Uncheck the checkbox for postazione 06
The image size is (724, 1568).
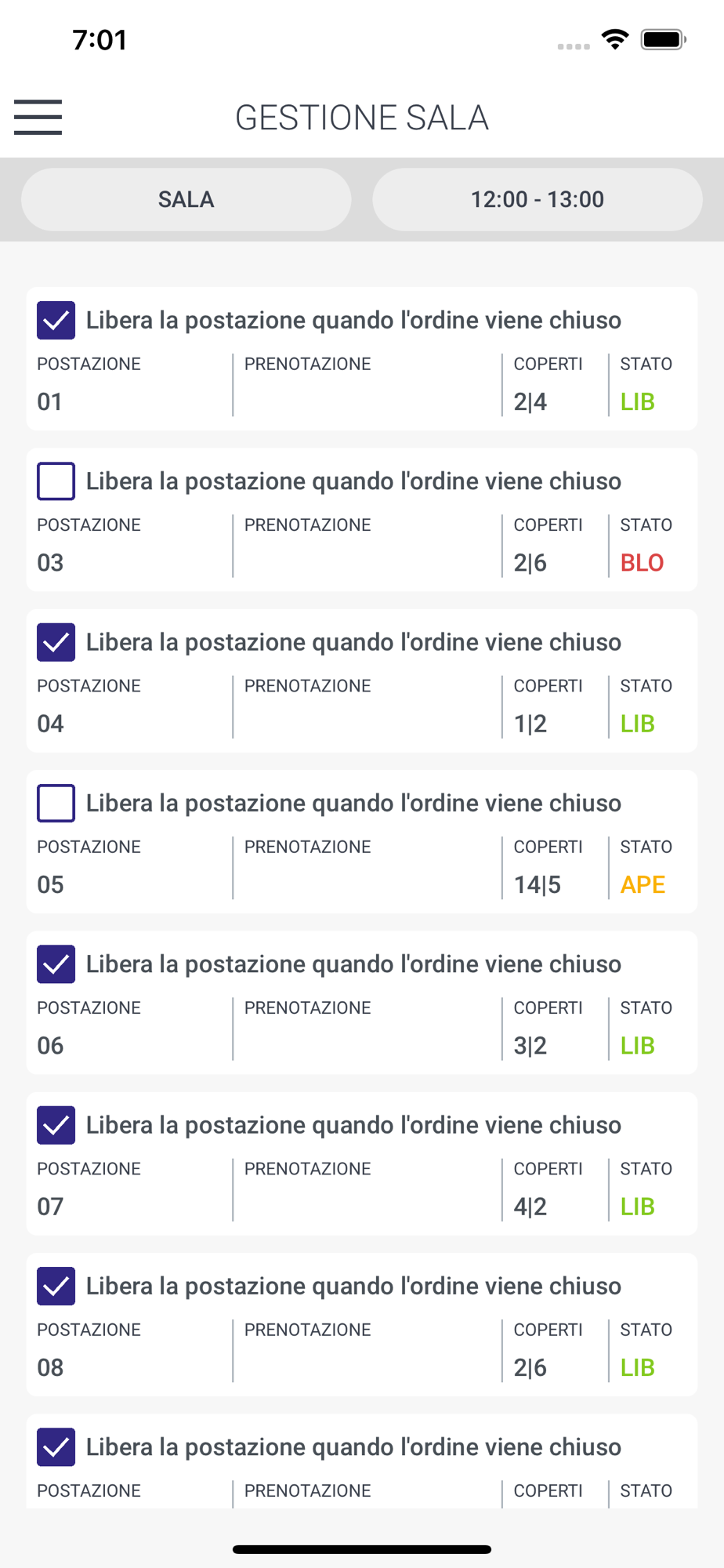pyautogui.click(x=56, y=964)
